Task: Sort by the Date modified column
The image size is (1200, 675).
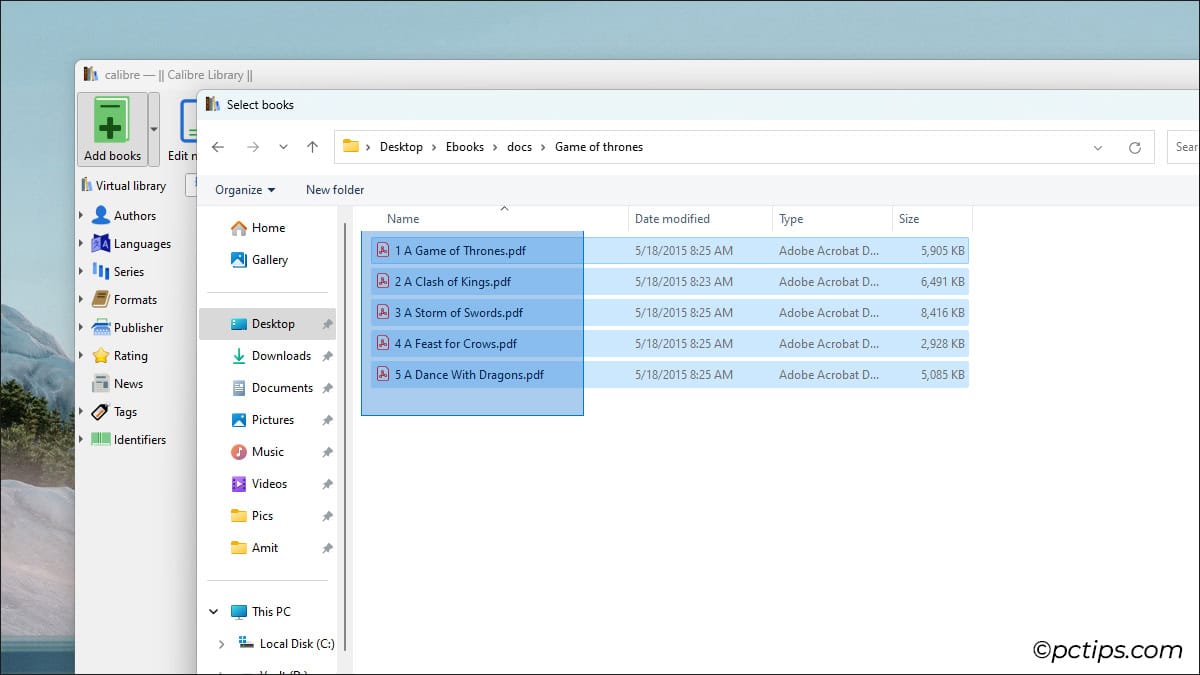Action: 672,219
